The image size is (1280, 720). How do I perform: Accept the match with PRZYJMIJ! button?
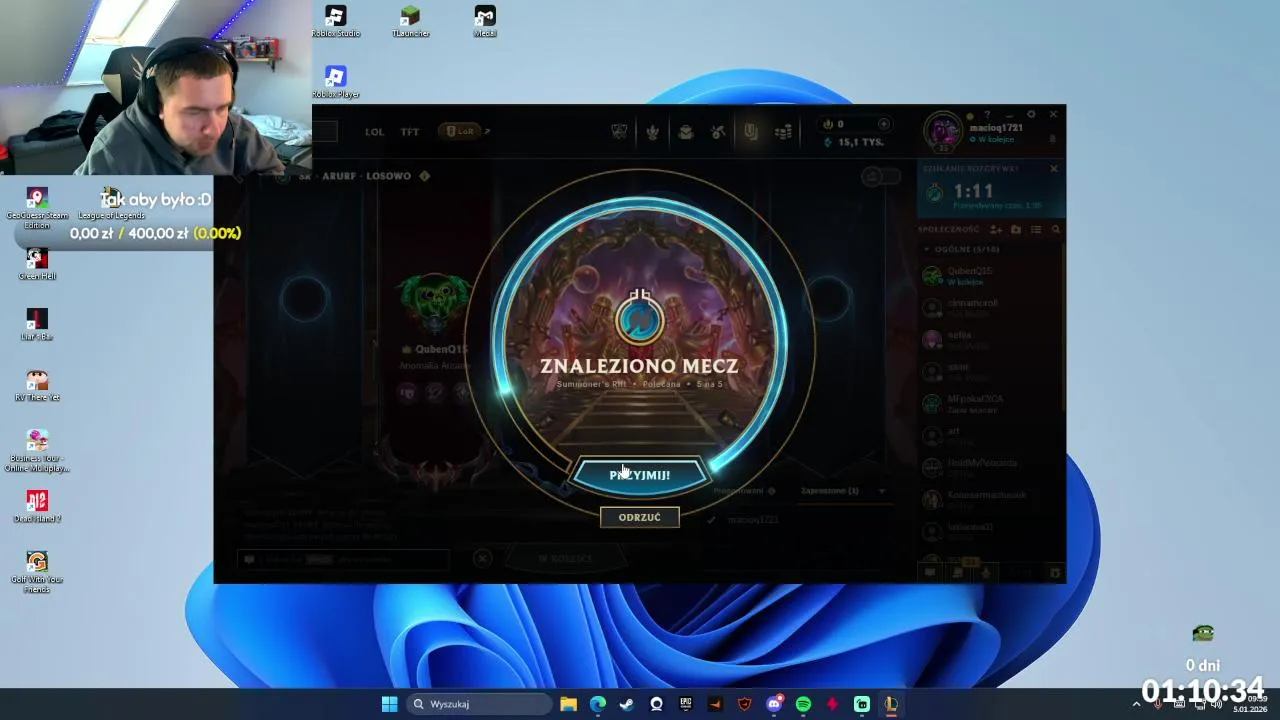640,475
